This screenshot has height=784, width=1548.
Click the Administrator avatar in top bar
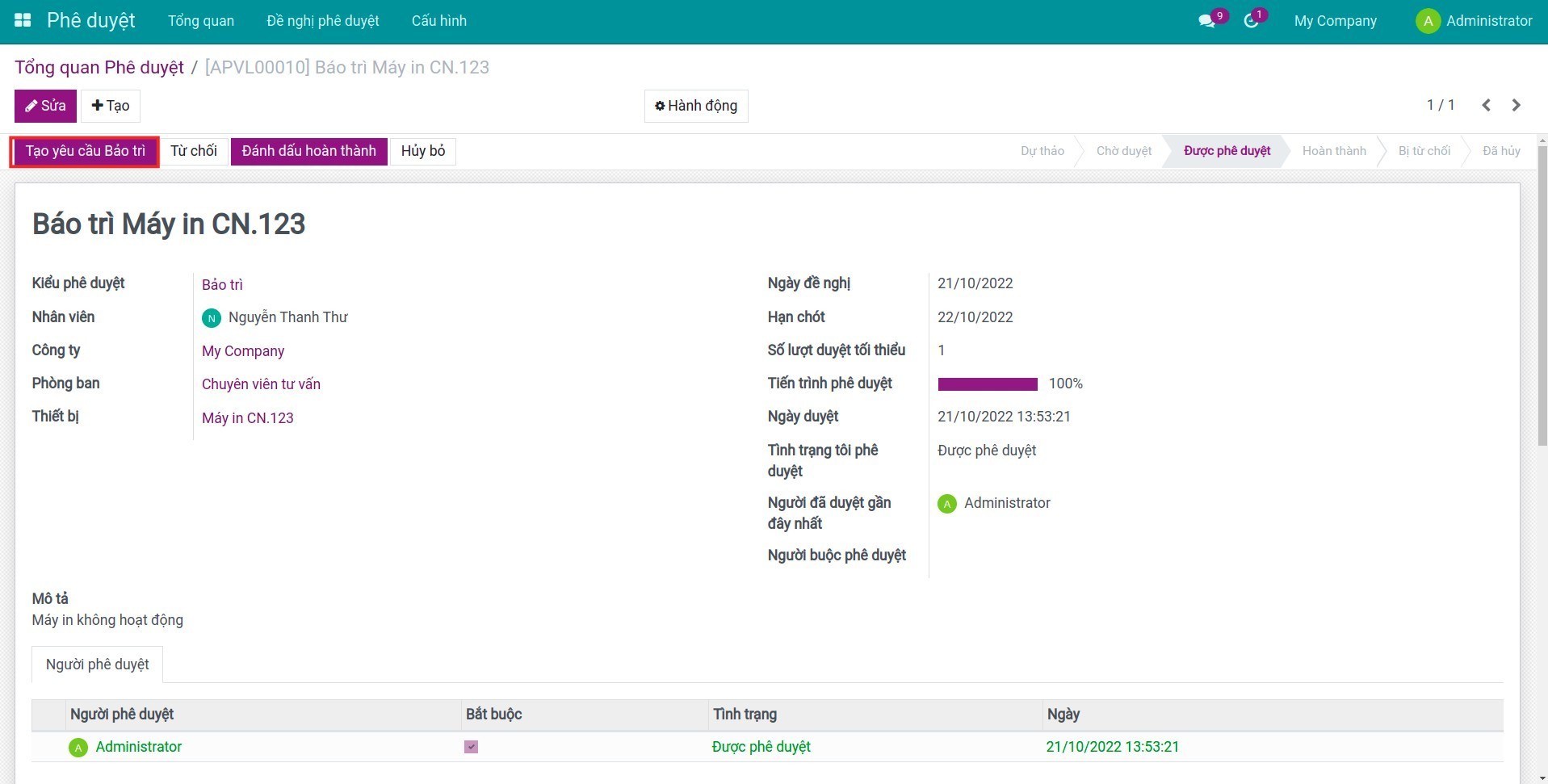click(1428, 21)
